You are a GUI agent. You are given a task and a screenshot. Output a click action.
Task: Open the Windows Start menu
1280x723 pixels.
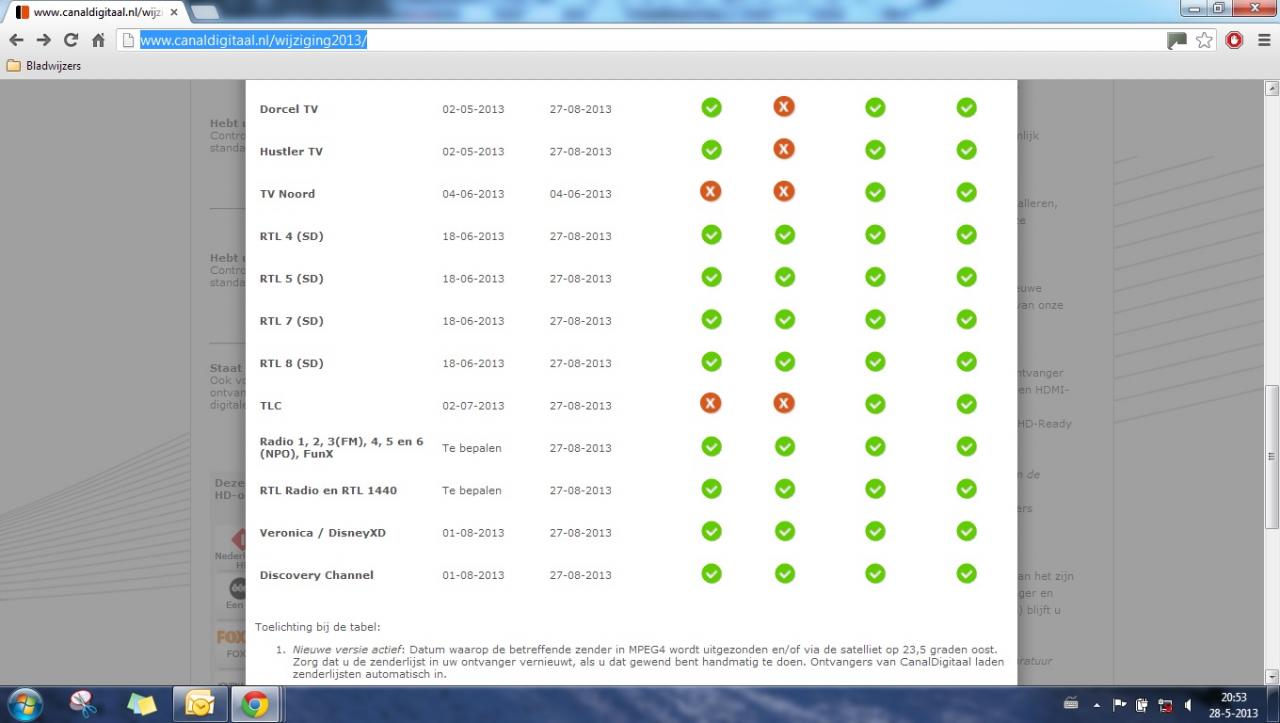tap(24, 704)
